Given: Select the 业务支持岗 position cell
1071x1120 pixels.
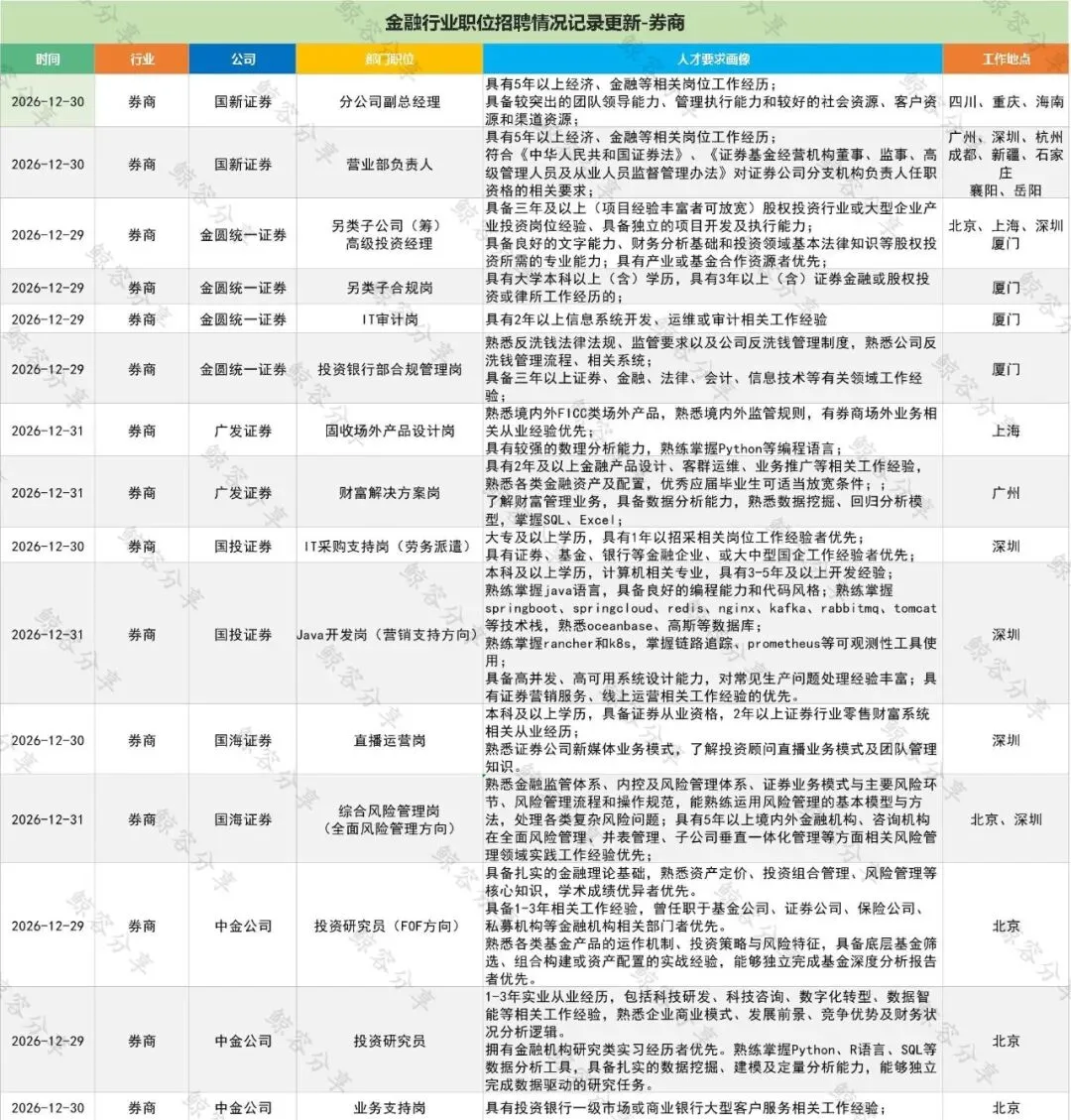Looking at the screenshot, I should coord(390,1108).
